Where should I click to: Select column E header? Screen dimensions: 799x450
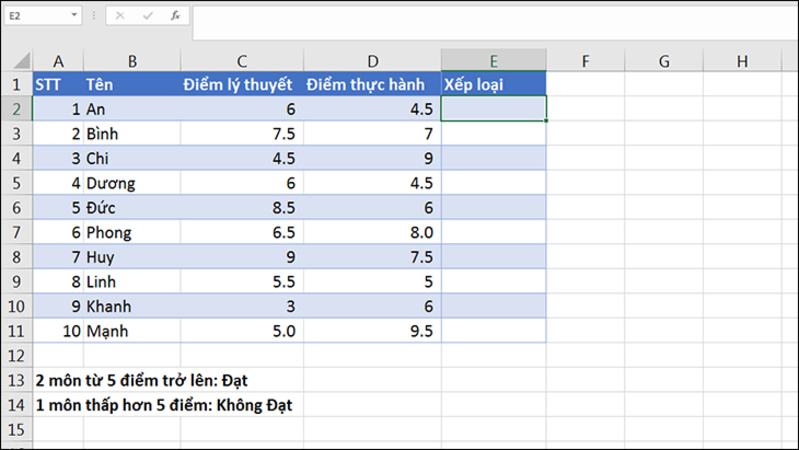click(494, 62)
